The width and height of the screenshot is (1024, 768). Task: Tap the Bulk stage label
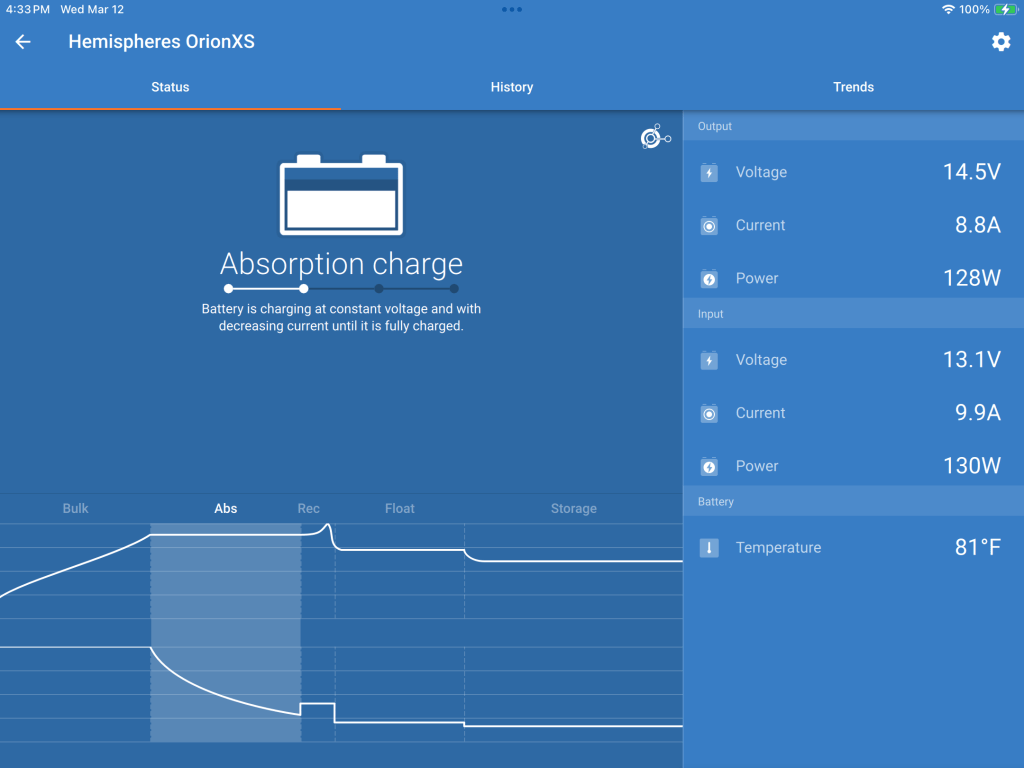[75, 508]
